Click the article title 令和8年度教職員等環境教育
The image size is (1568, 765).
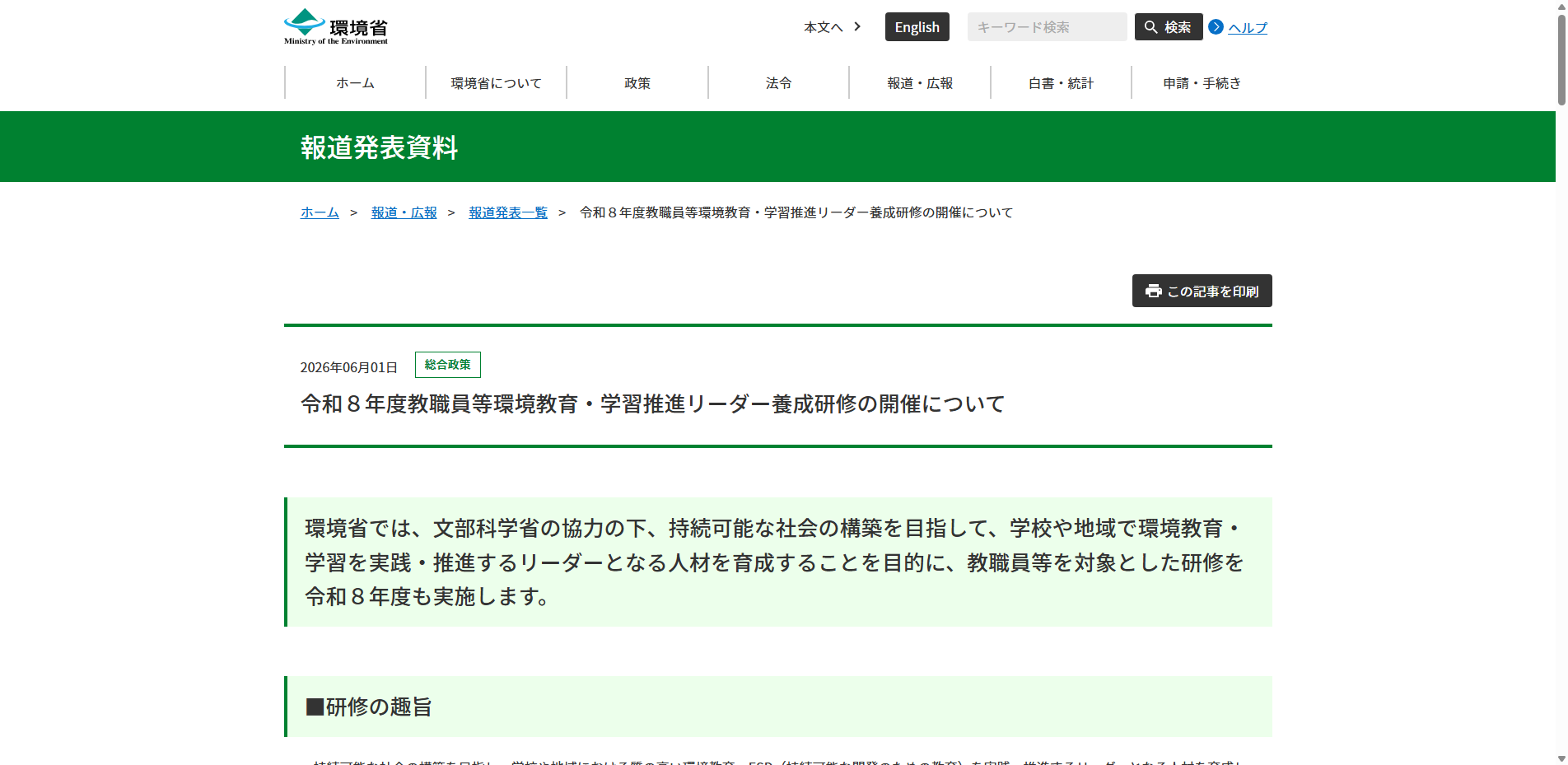pos(652,404)
